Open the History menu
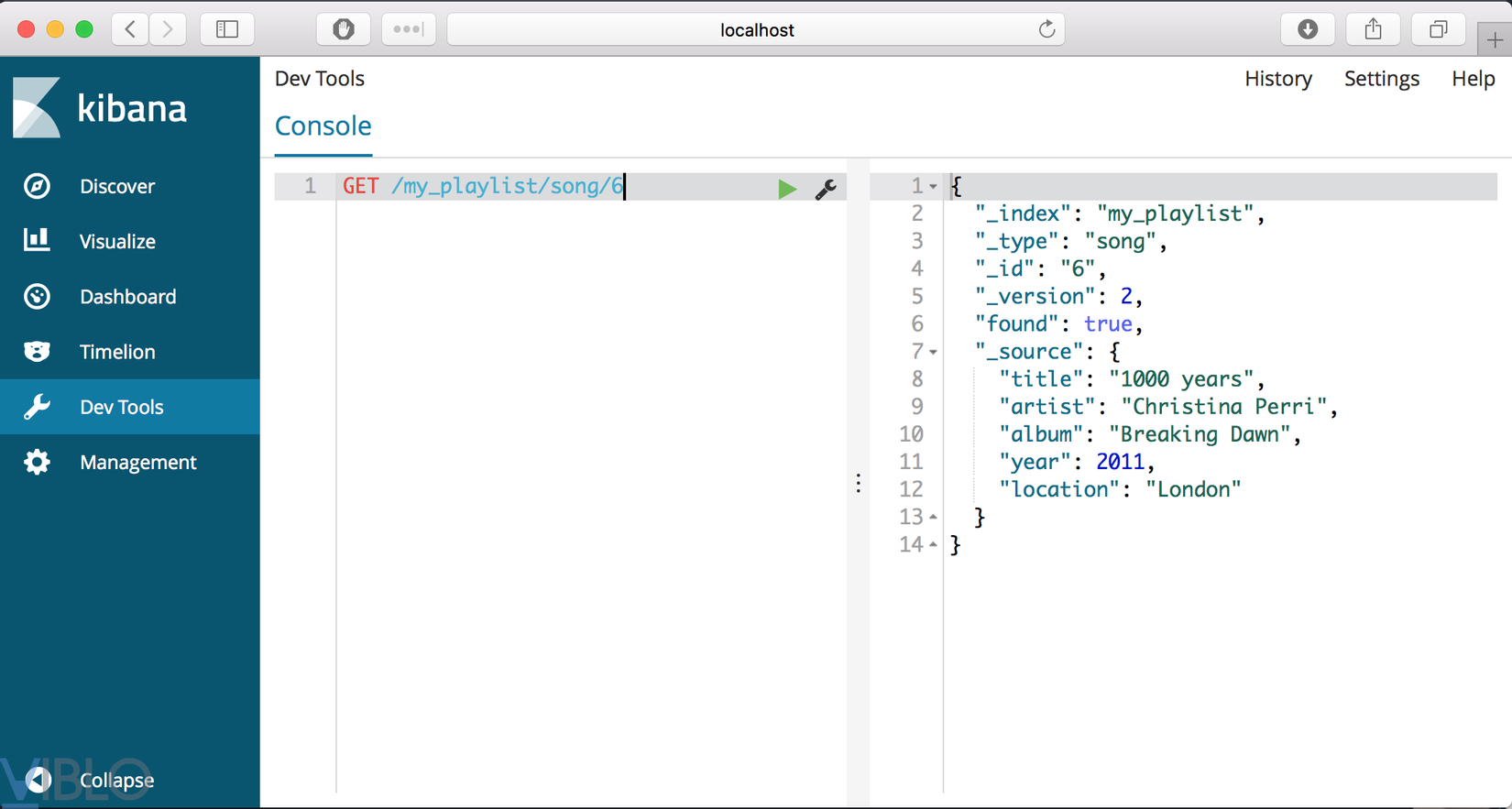The height and width of the screenshot is (809, 1512). 1277,79
